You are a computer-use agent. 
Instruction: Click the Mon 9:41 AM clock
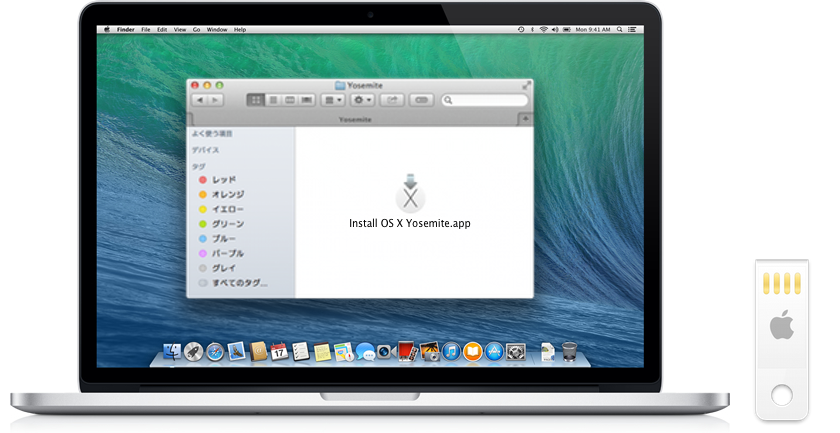click(593, 30)
